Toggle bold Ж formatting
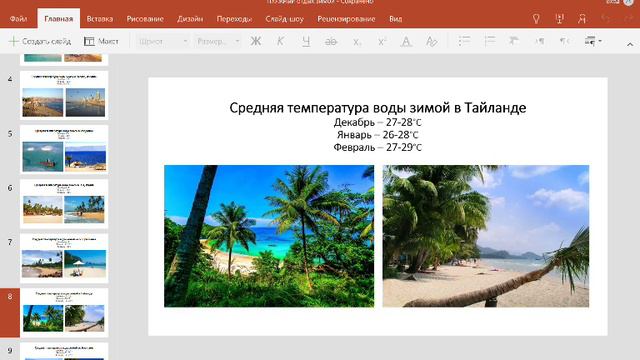Screen dimensions: 640x360 tap(256, 41)
